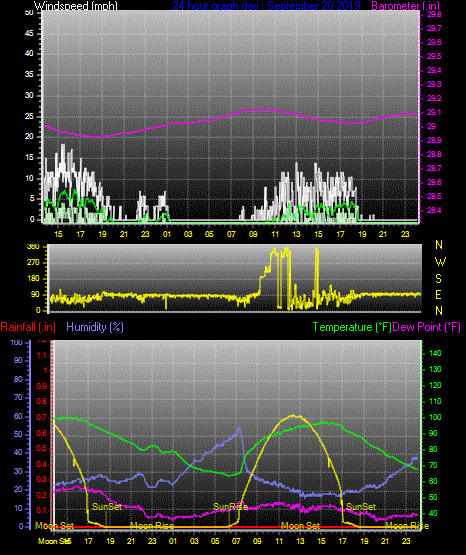Select the 'Temperature (°F)' legend label
Viewport: 466px width, 555px height.
click(x=352, y=327)
